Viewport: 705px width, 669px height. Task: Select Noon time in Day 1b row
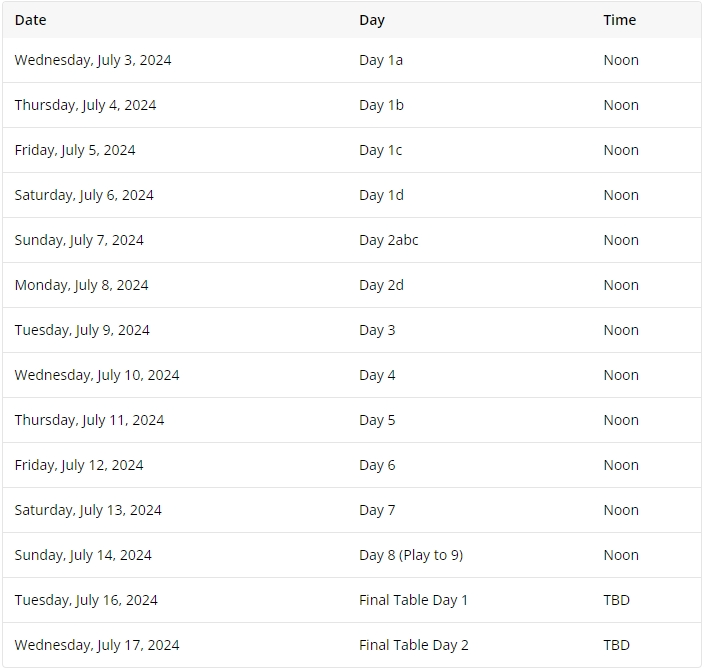click(x=621, y=105)
